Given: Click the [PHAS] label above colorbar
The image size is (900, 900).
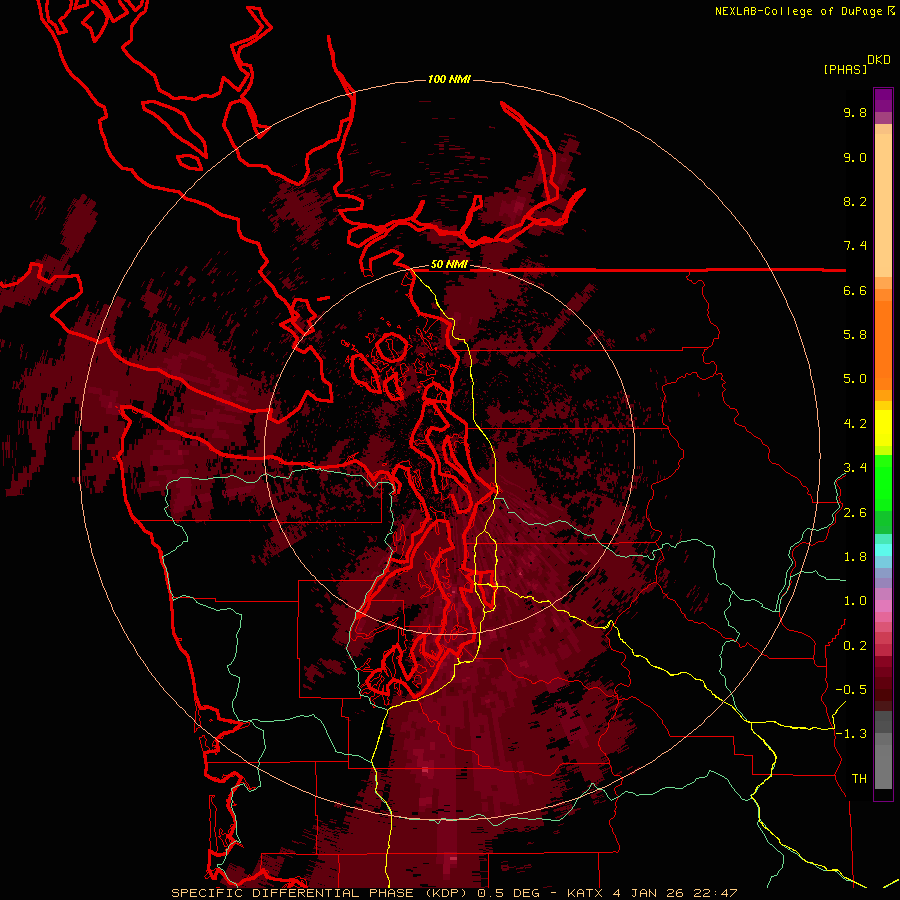Looking at the screenshot, I should 845,69.
